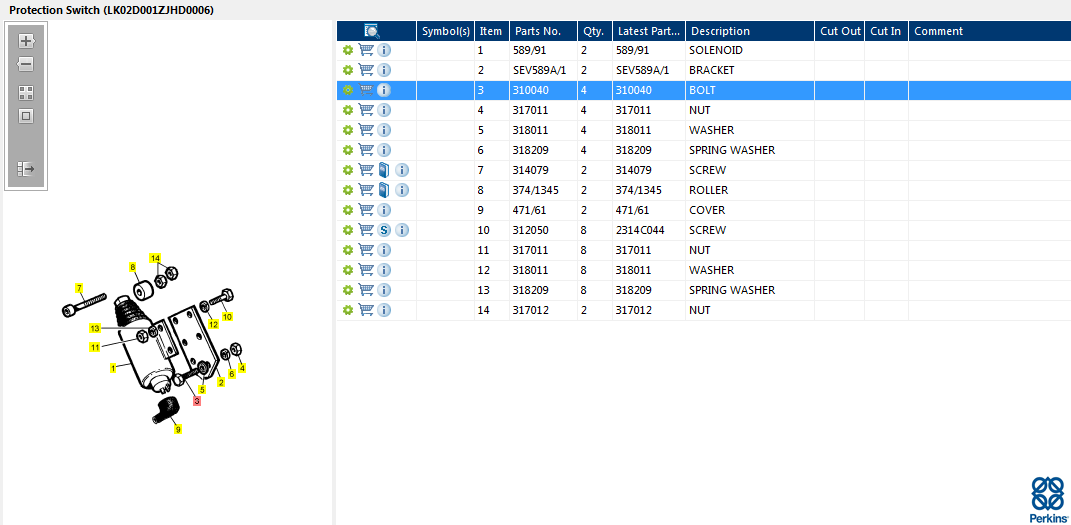The height and width of the screenshot is (525, 1071).
Task: Open info for SPRING WASHER item 13
Action: tap(384, 290)
